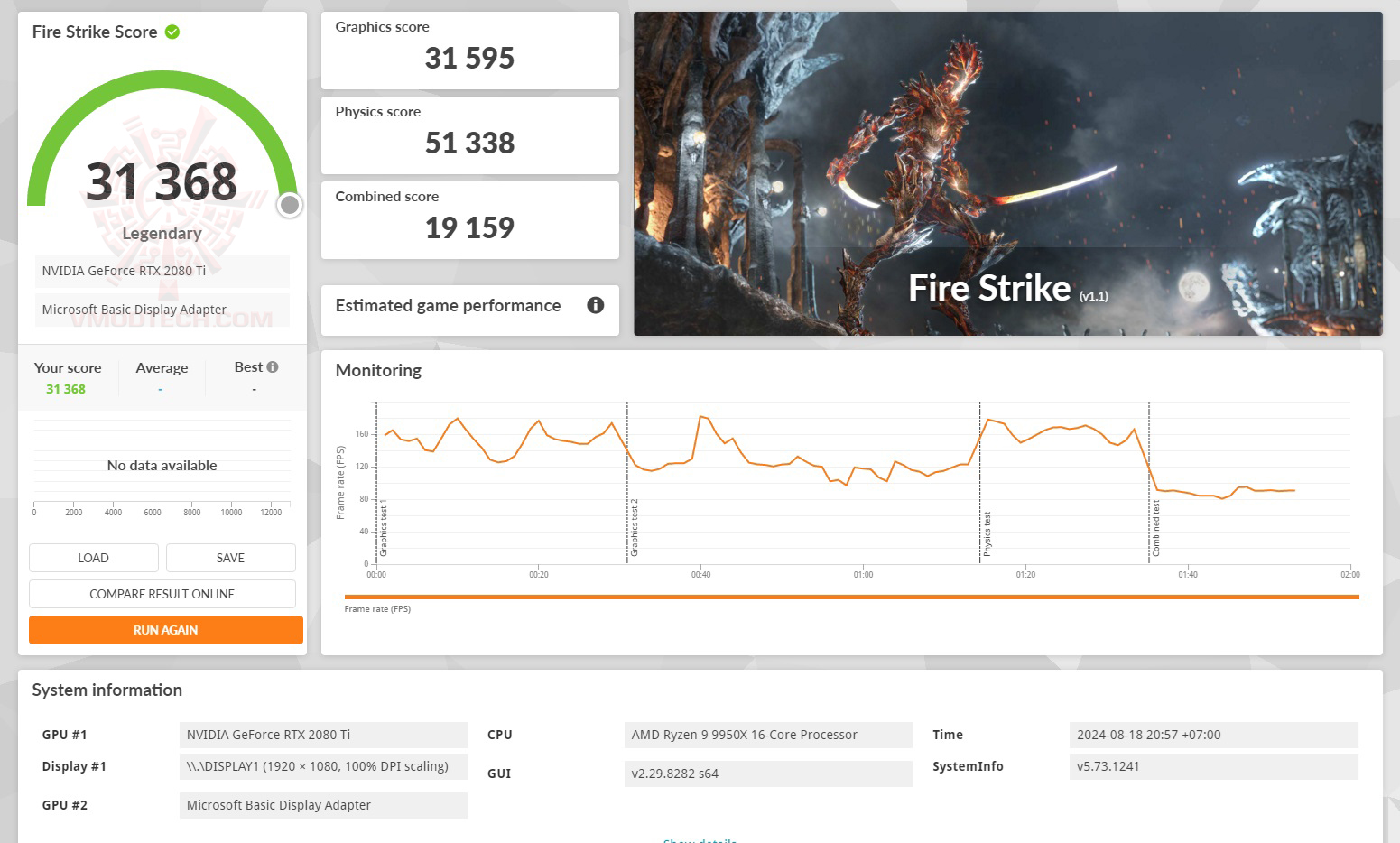The height and width of the screenshot is (843, 1400).
Task: Select the Combined score panel
Action: (469, 218)
